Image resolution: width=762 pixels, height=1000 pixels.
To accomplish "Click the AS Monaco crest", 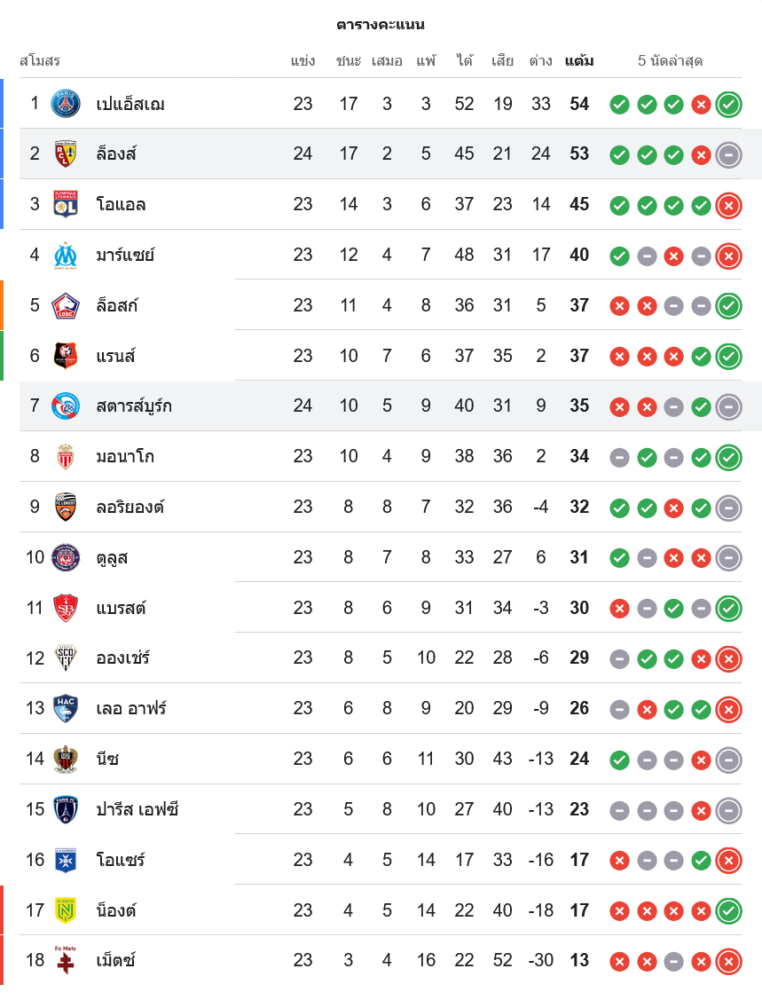I will 66,456.
